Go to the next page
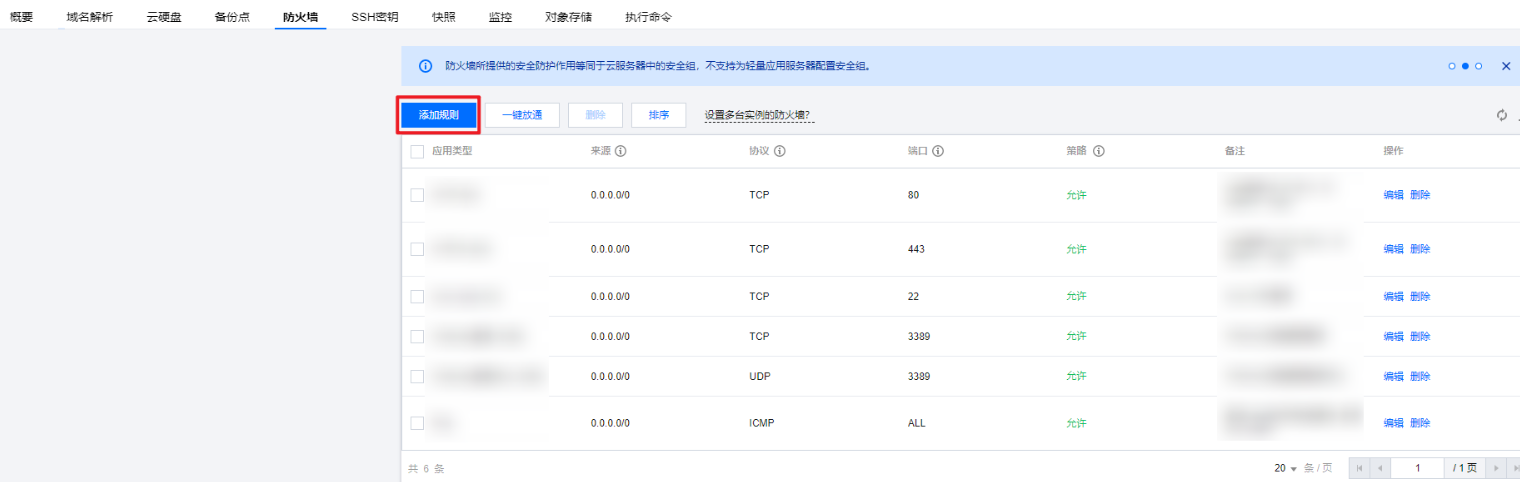This screenshot has width=1520, height=482. [1496, 468]
